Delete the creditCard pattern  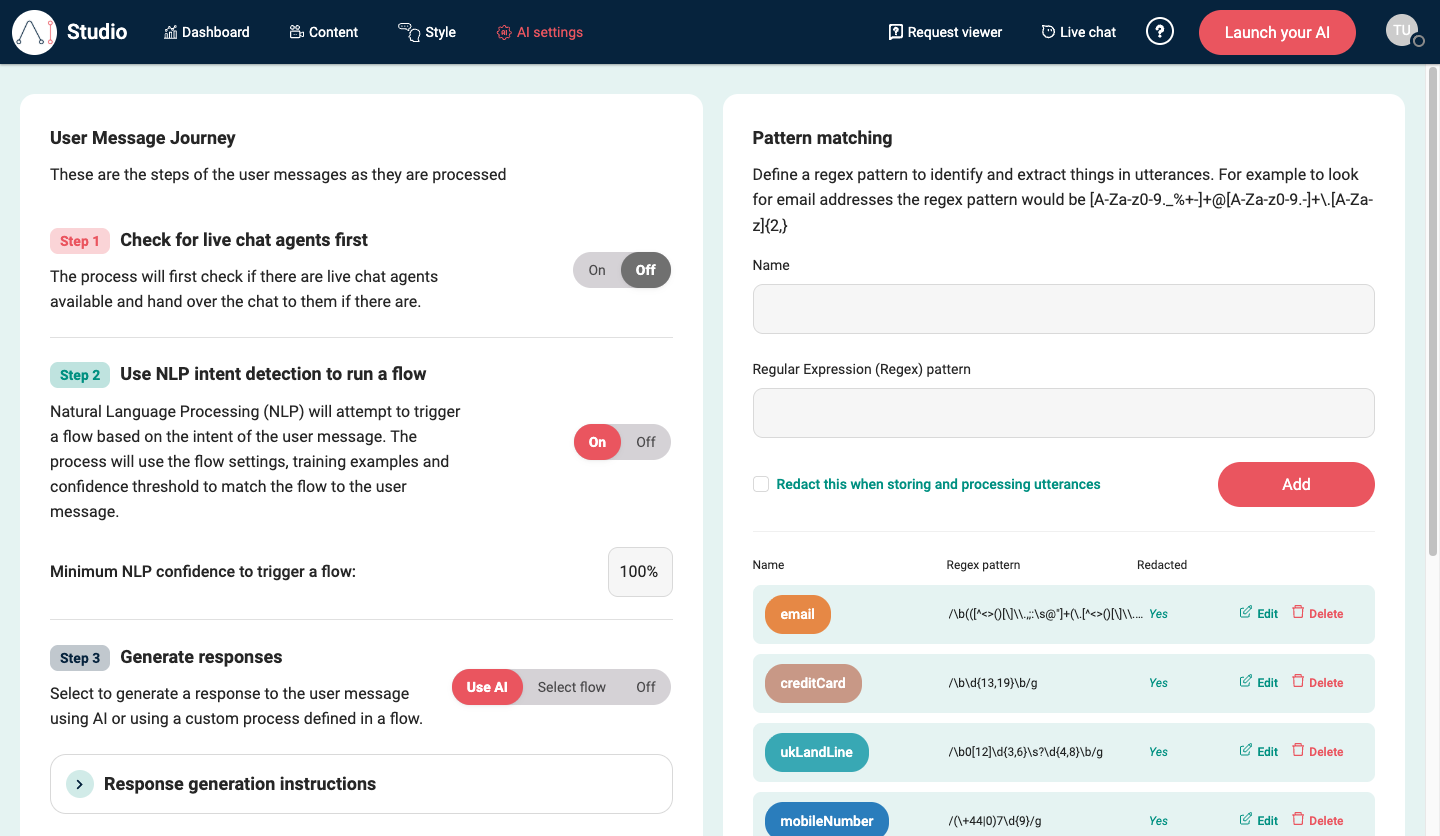coord(1317,682)
